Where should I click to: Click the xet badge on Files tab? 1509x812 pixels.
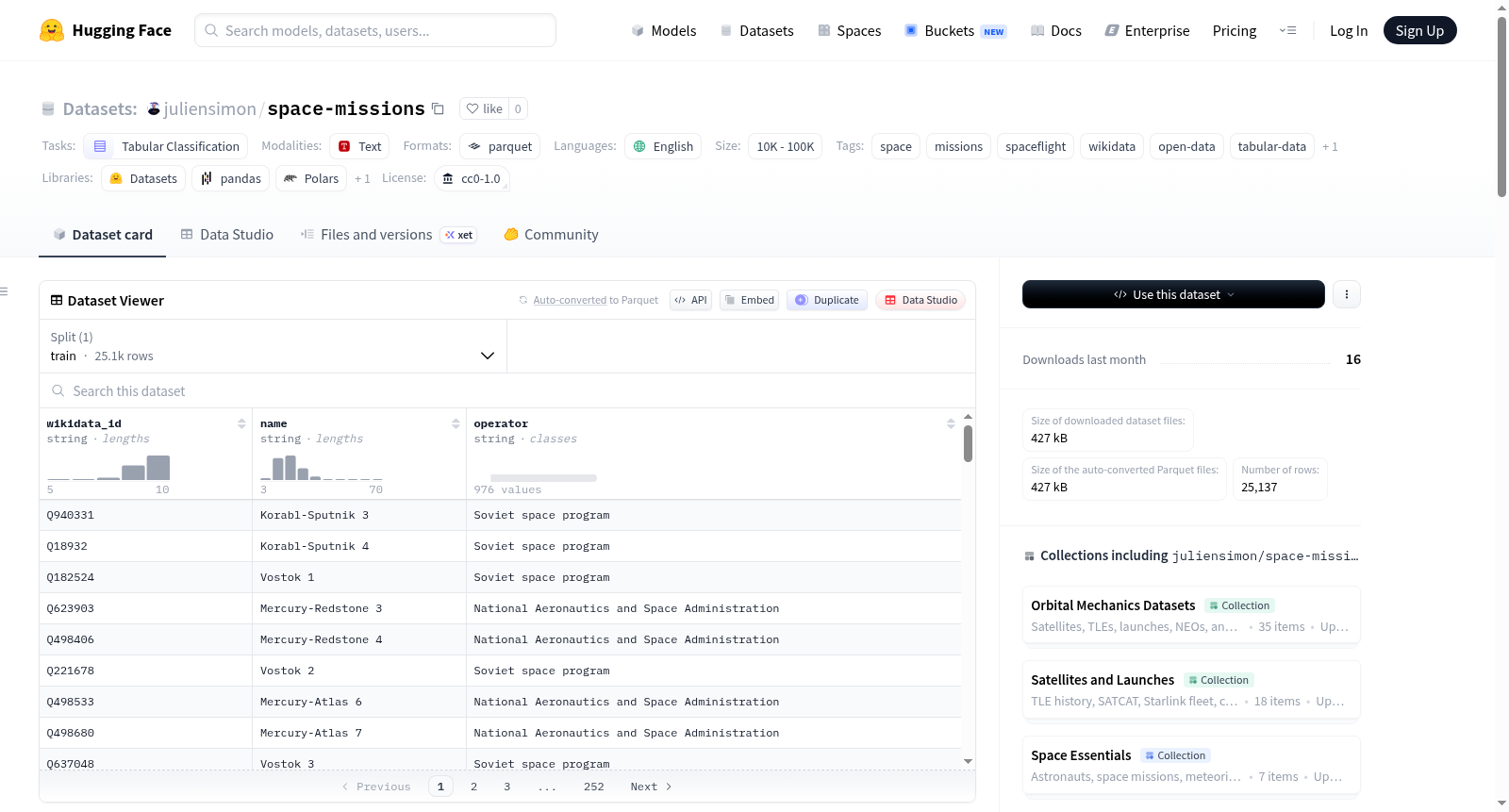(x=459, y=235)
